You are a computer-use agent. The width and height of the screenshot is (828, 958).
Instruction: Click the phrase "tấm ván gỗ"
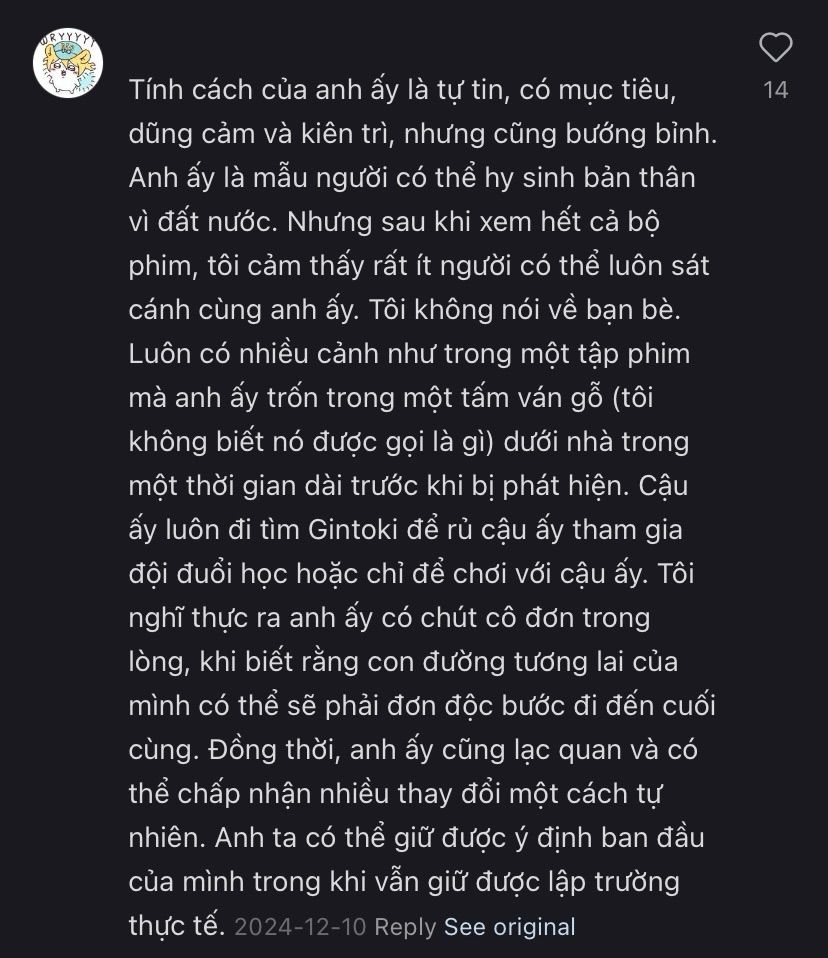(x=558, y=397)
